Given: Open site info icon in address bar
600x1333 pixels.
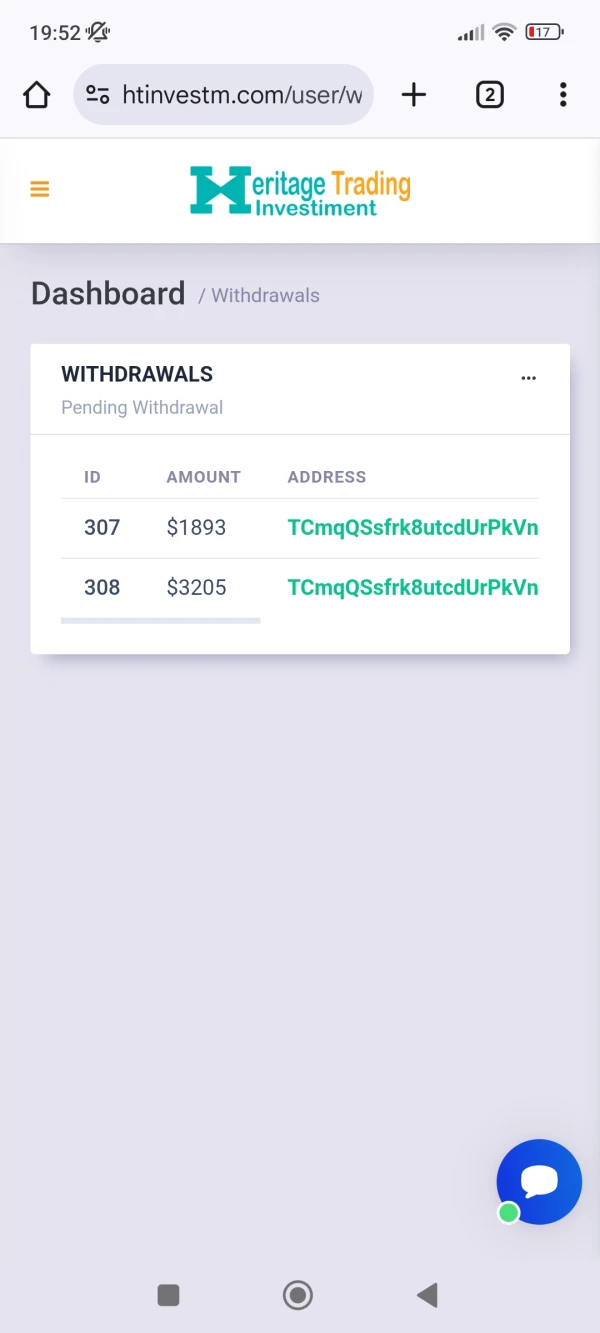Looking at the screenshot, I should click(98, 95).
